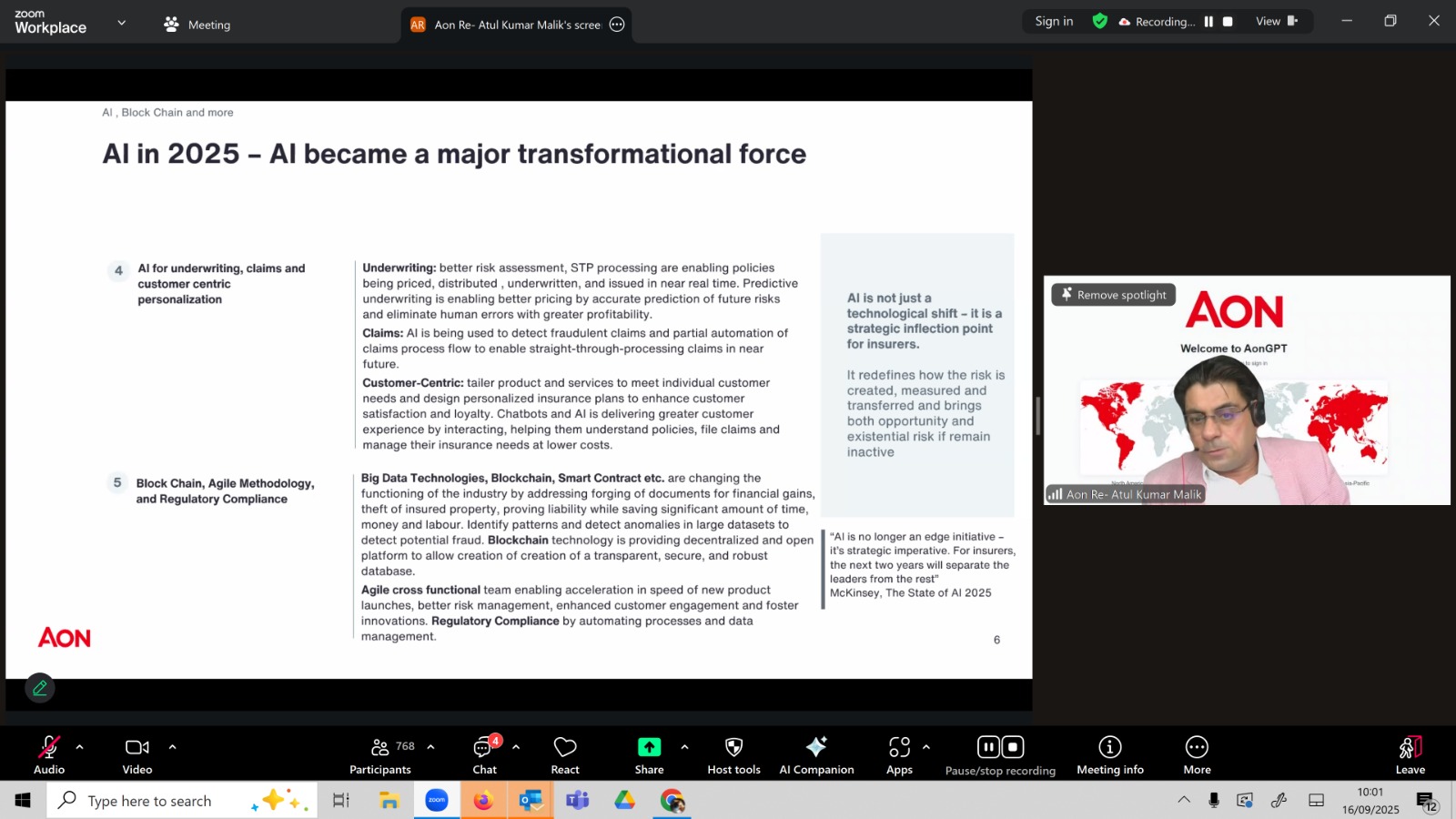
Task: Leave the meeting
Action: pos(1410,754)
